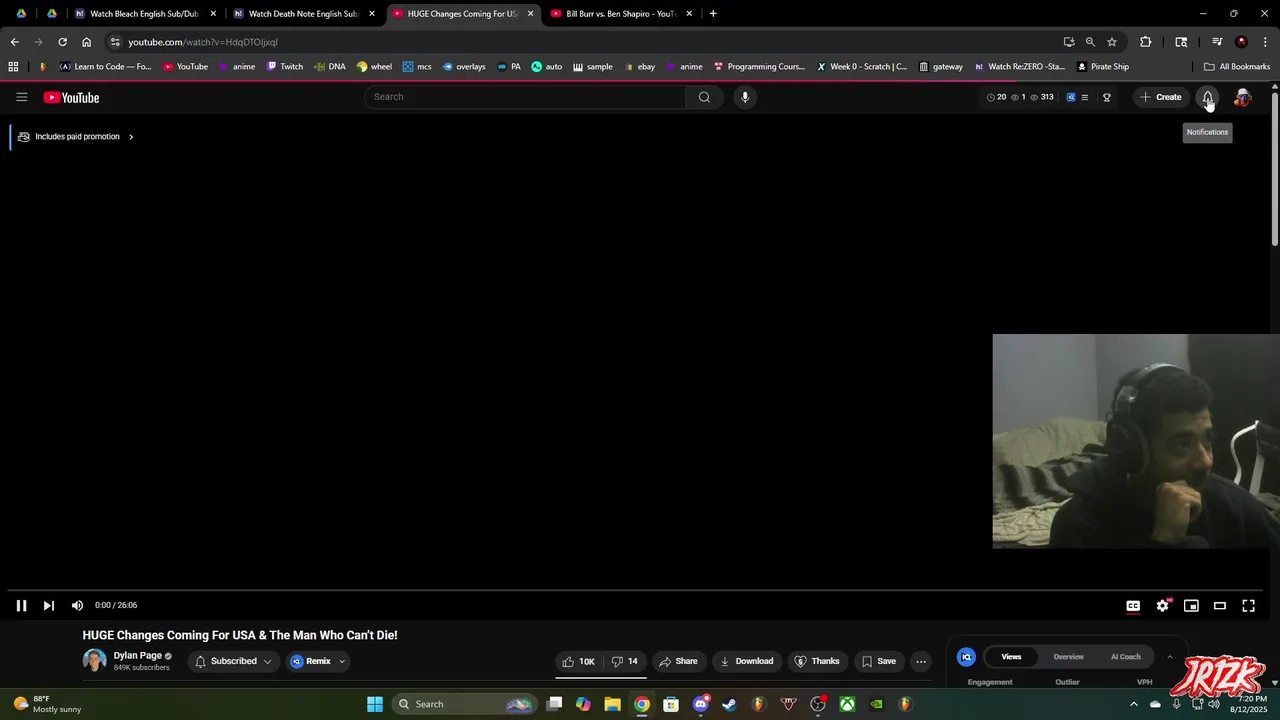1280x720 pixels.
Task: Enable miniplayer mode
Action: click(x=1191, y=606)
